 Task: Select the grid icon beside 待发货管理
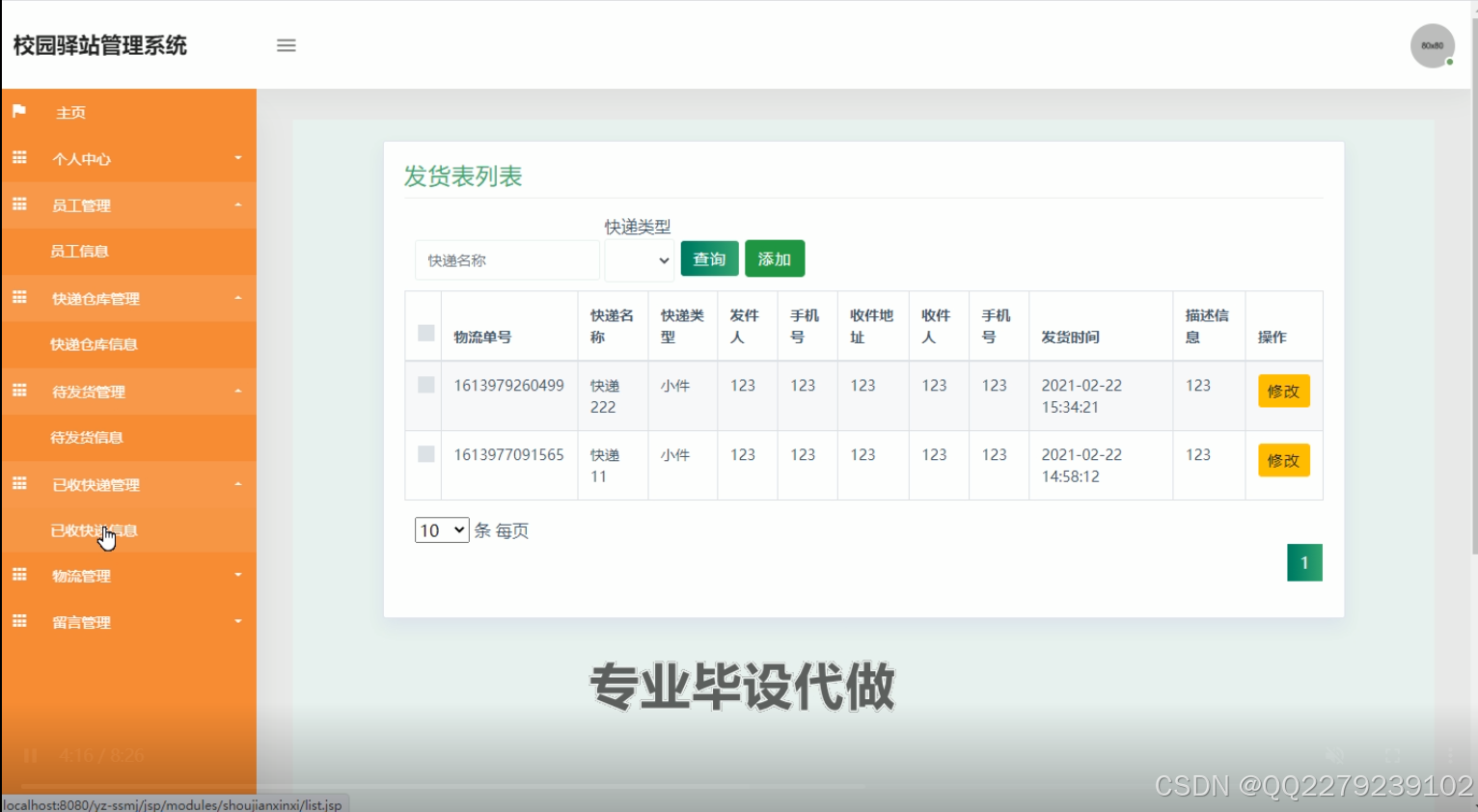[18, 390]
